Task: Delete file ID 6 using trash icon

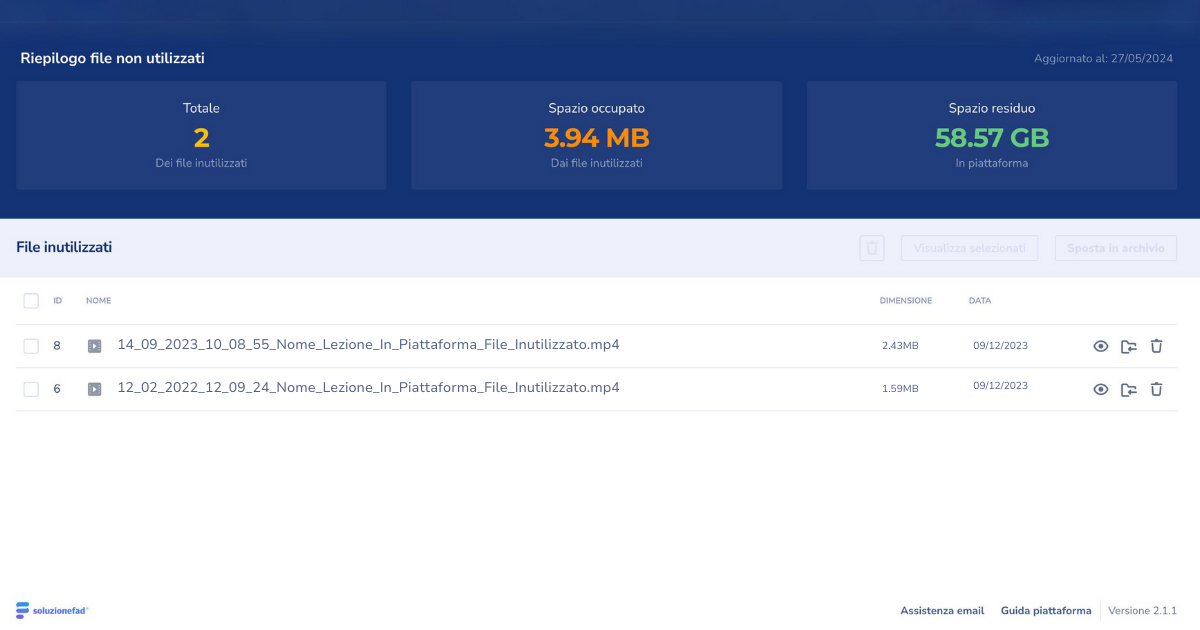Action: click(1157, 390)
